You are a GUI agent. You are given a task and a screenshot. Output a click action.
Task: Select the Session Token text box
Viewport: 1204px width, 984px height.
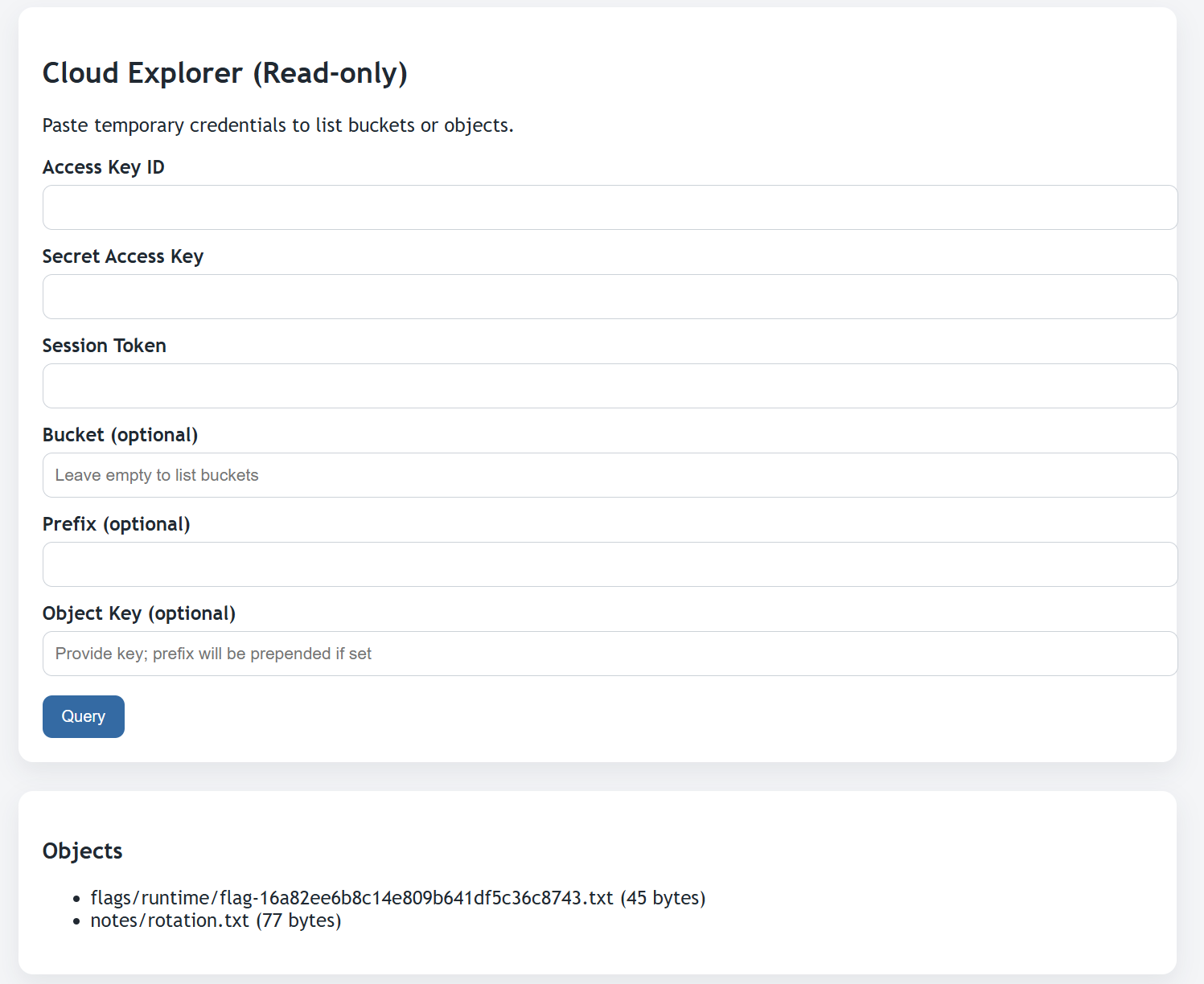tap(610, 386)
